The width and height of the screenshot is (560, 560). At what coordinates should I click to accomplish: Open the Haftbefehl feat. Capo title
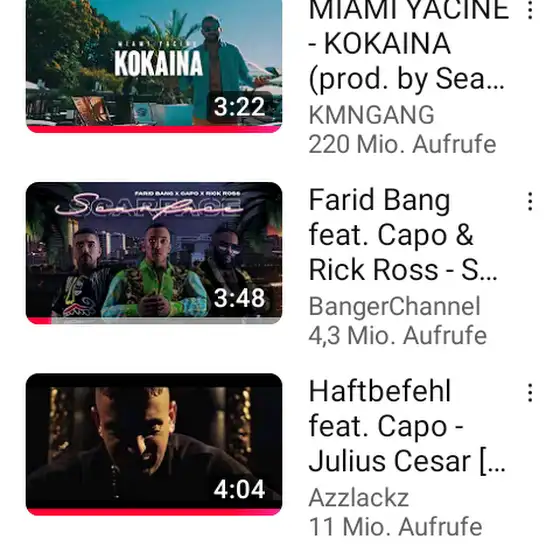click(407, 426)
